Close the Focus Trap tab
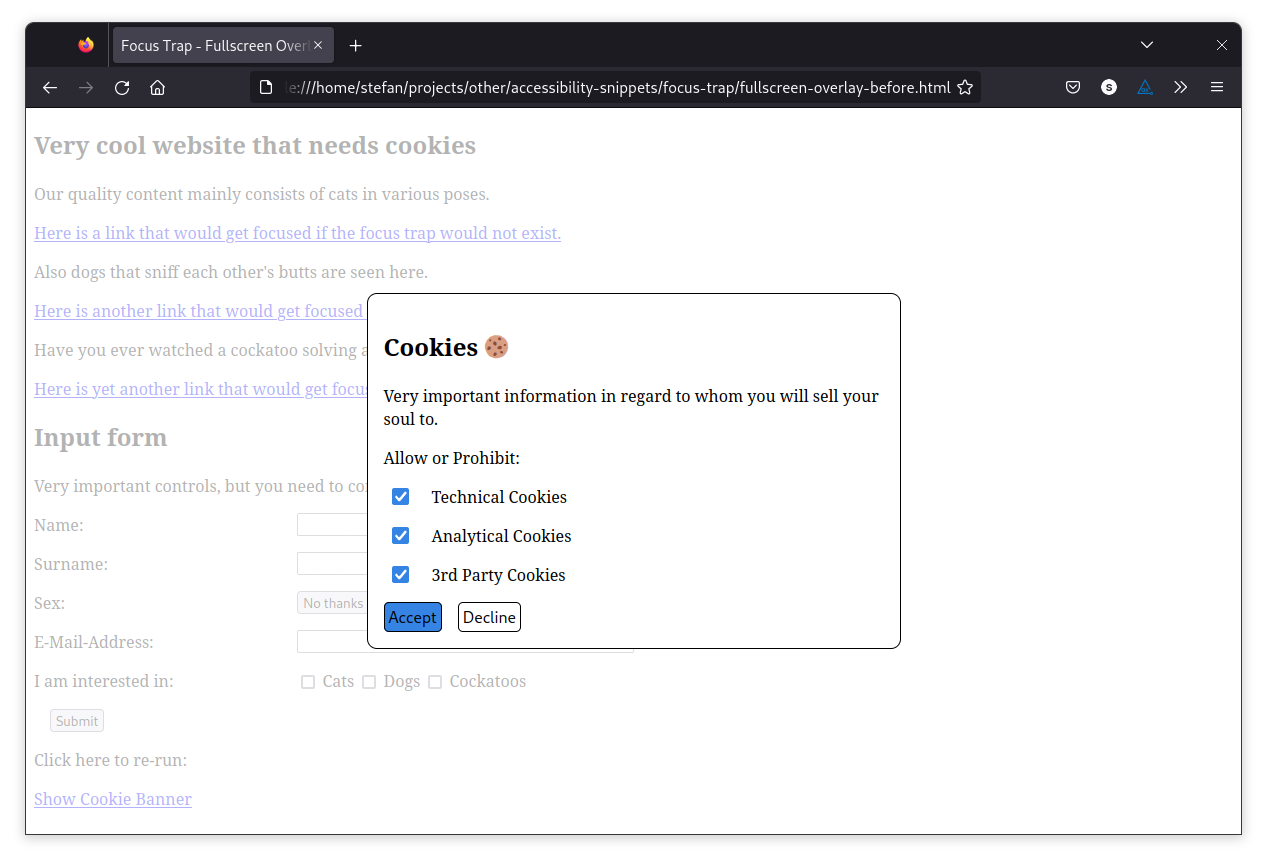Screen dimensions: 1267x863 point(318,45)
